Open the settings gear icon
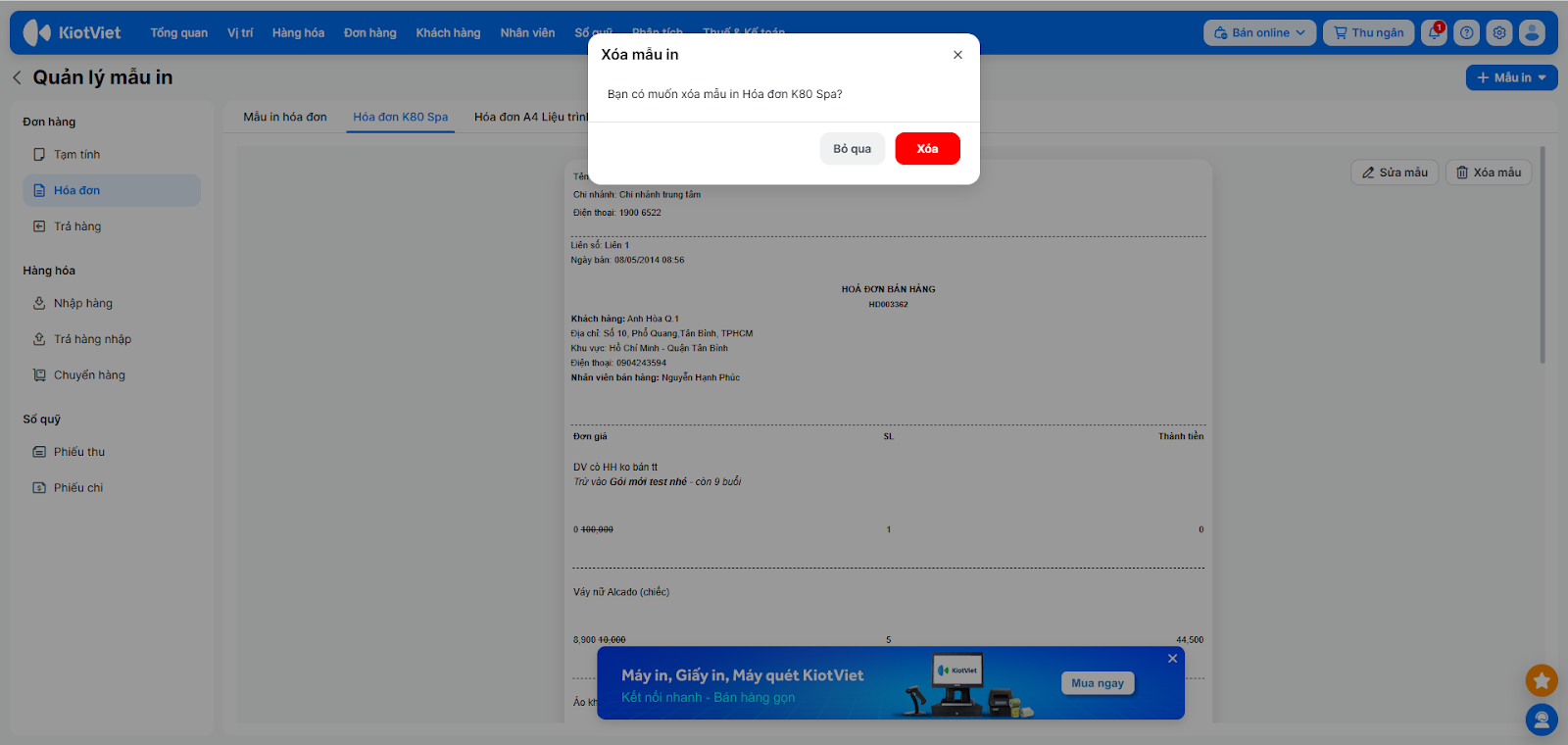This screenshot has height=745, width=1568. 1499,32
